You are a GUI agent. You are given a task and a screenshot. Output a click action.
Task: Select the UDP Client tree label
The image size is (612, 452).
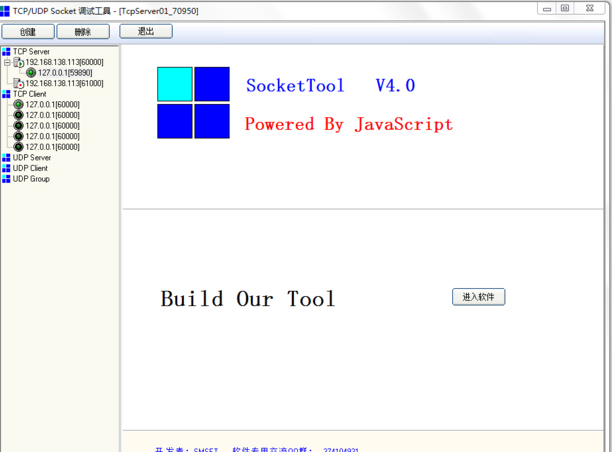click(30, 168)
